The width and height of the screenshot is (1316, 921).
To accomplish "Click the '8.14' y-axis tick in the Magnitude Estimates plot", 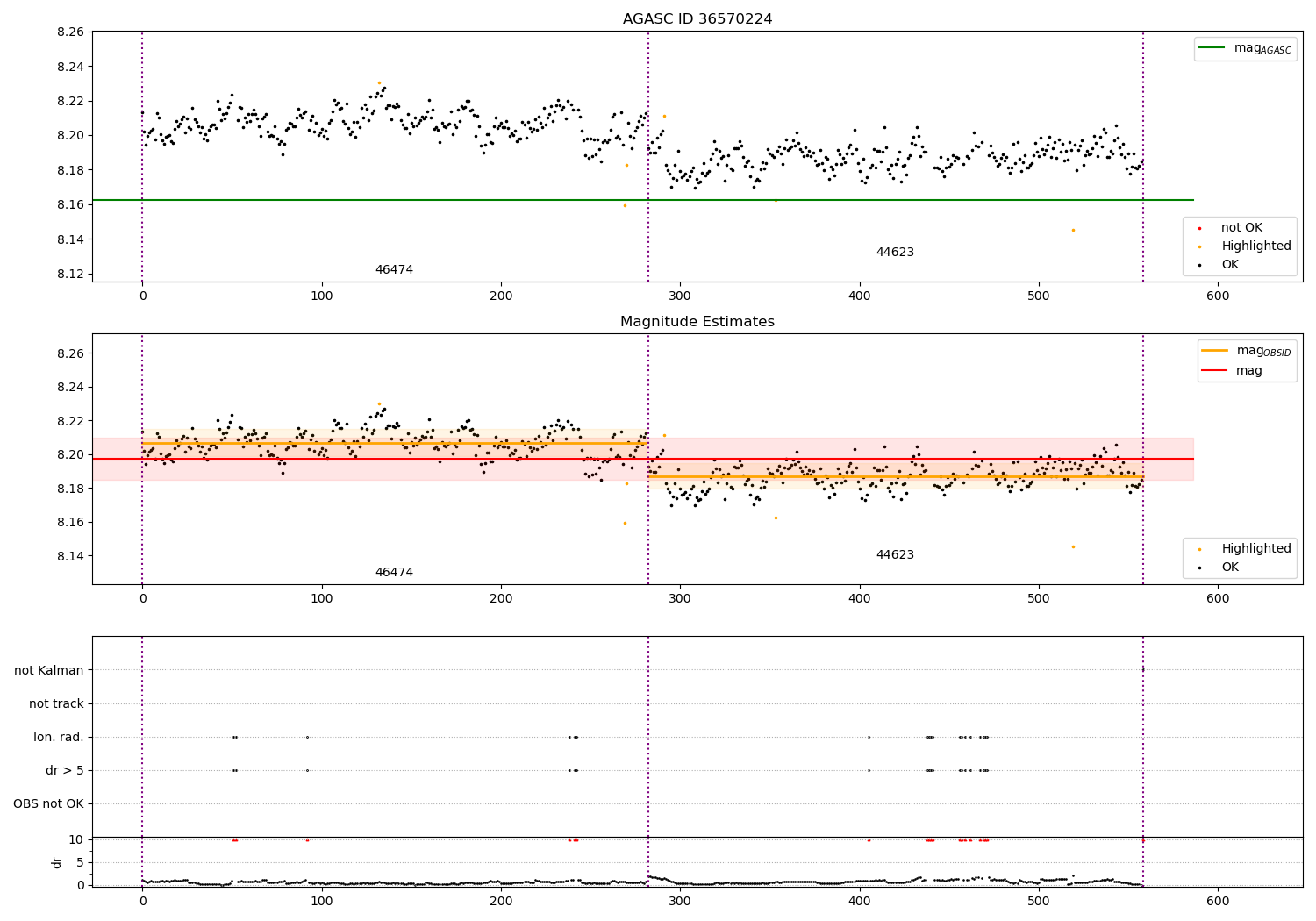I will [70, 556].
